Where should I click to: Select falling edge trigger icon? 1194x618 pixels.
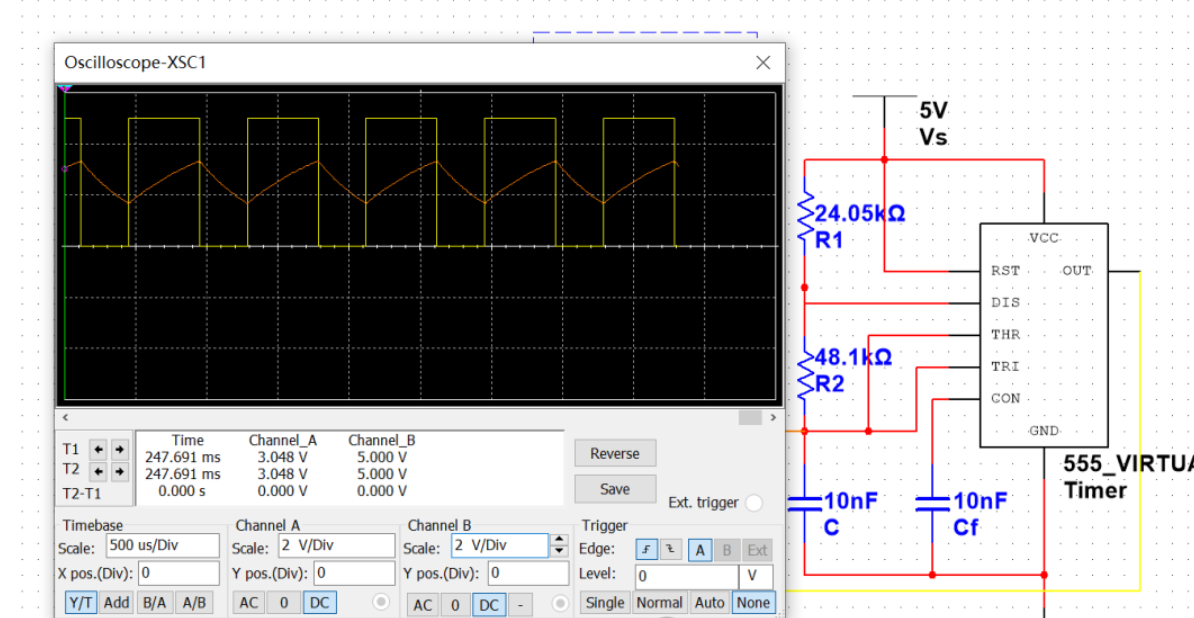[670, 549]
